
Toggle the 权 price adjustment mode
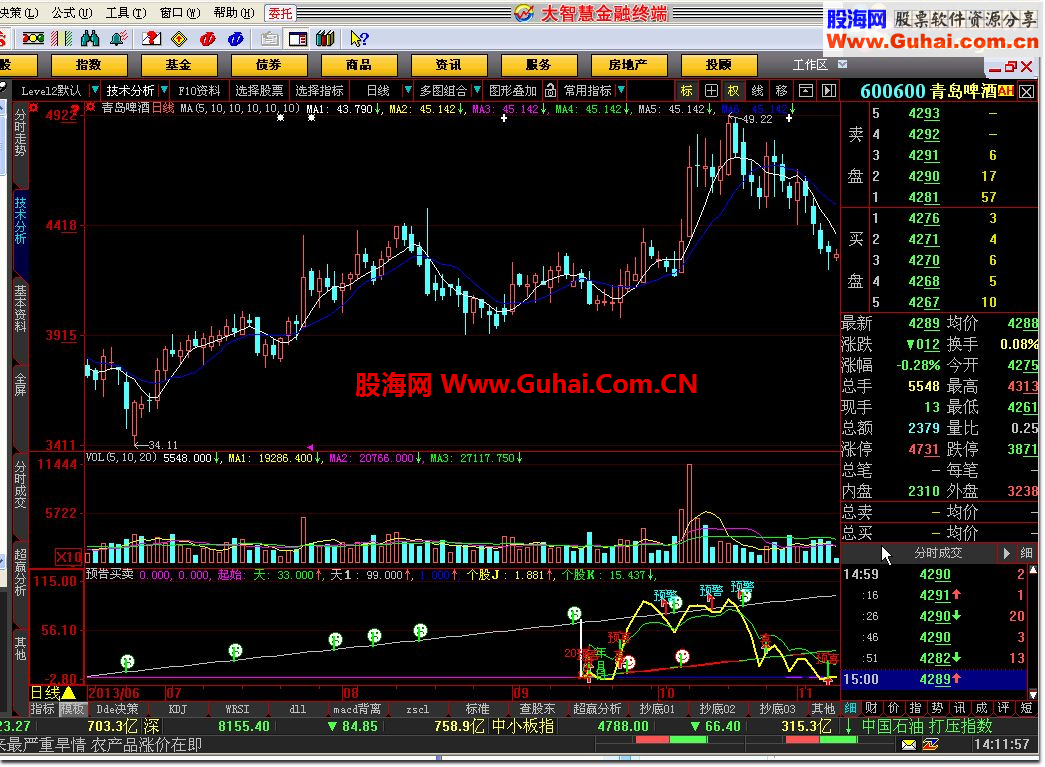click(733, 90)
